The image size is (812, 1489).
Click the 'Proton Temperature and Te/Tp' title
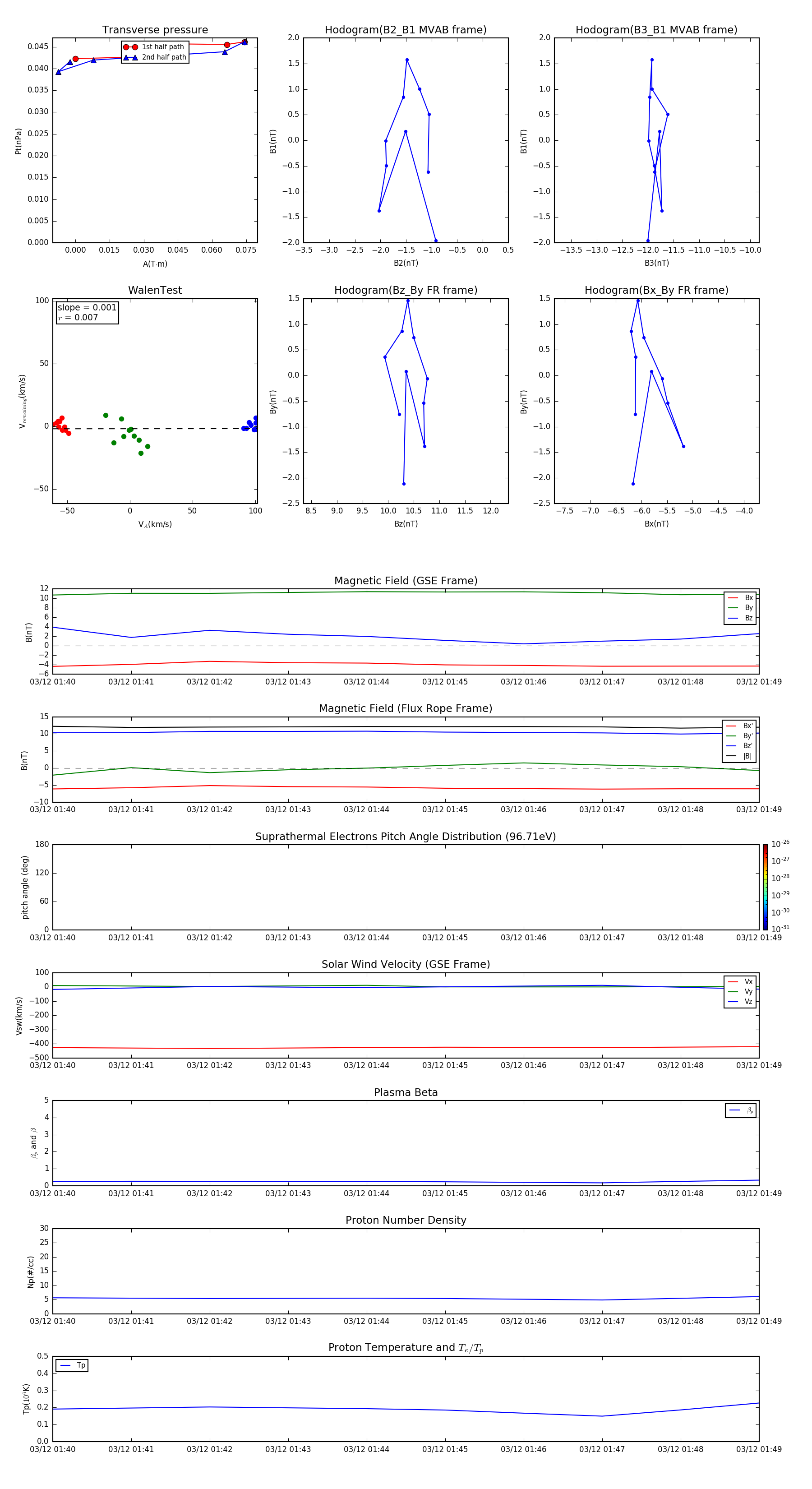coord(406,1348)
